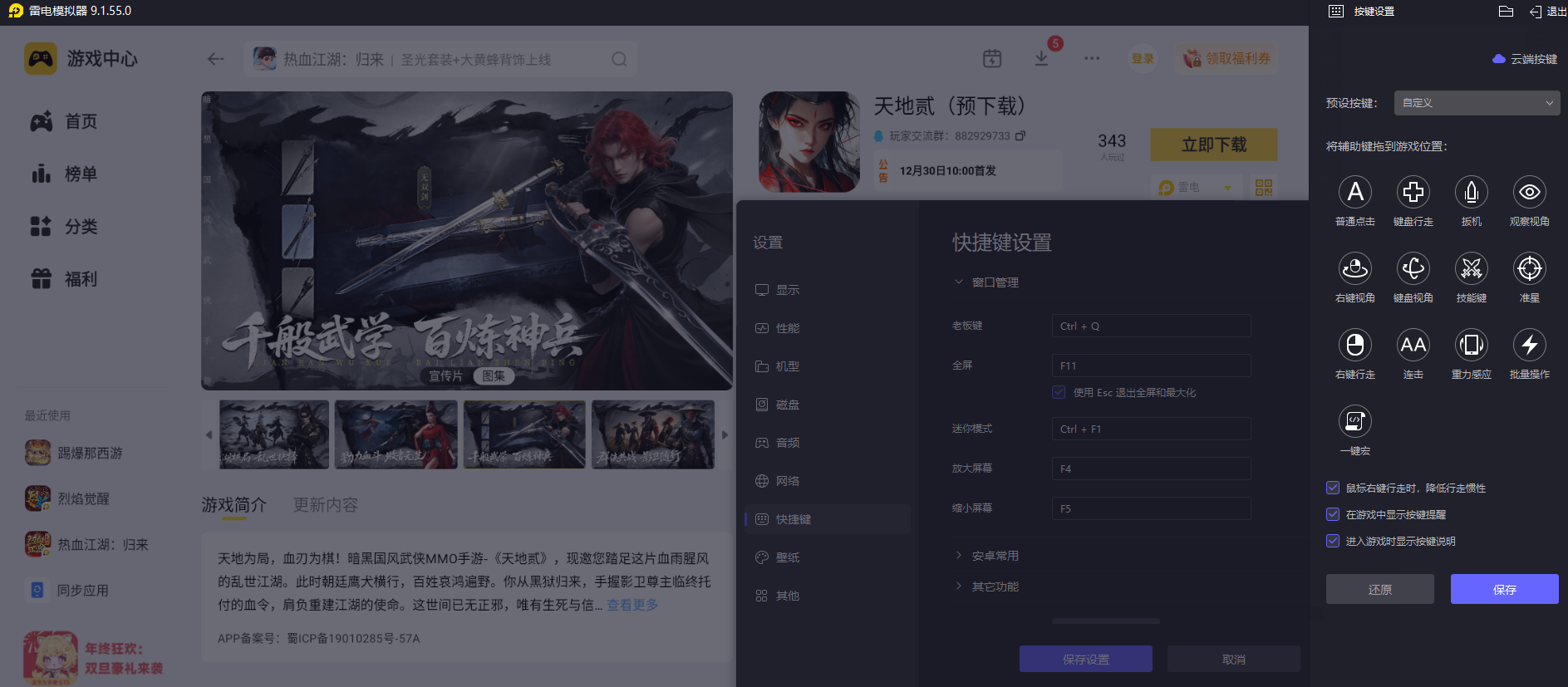Click 还原 in the key settings panel

click(x=1380, y=589)
